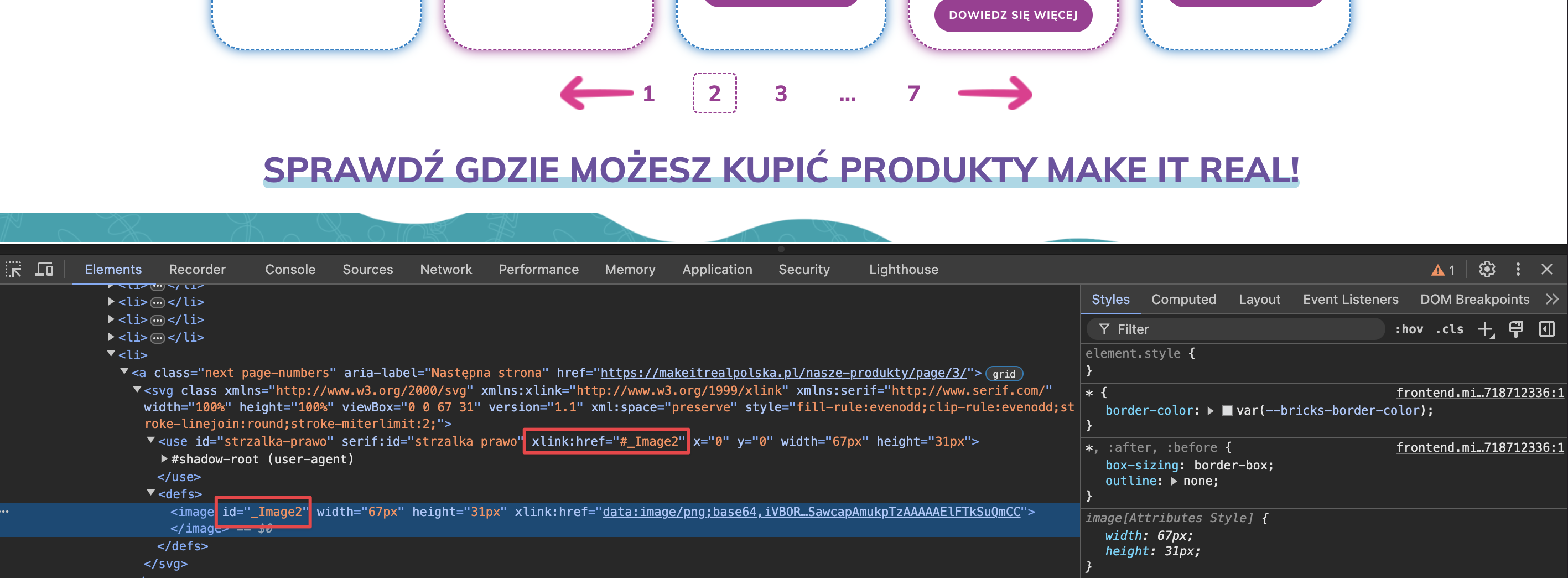Add new style rule plus icon
This screenshot has width=1568, height=578.
[x=1486, y=329]
